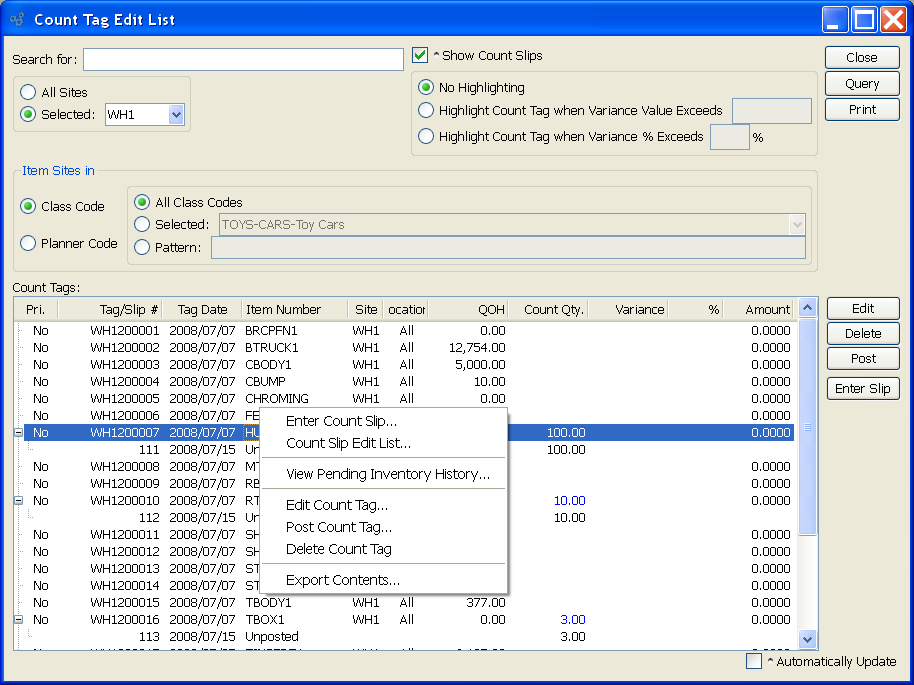Viewport: 914px width, 685px height.
Task: Enable the Show Count Slips checkbox
Action: click(421, 56)
